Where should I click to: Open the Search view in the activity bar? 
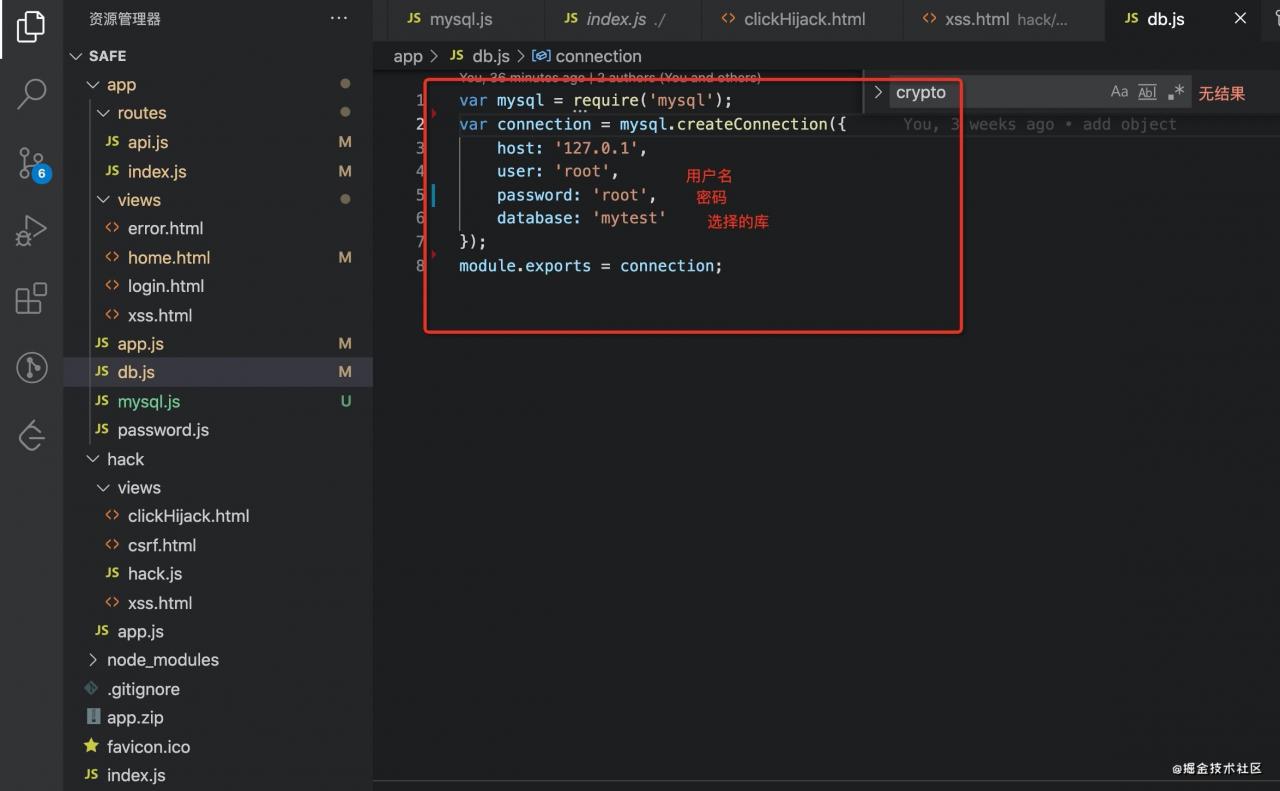click(x=30, y=93)
